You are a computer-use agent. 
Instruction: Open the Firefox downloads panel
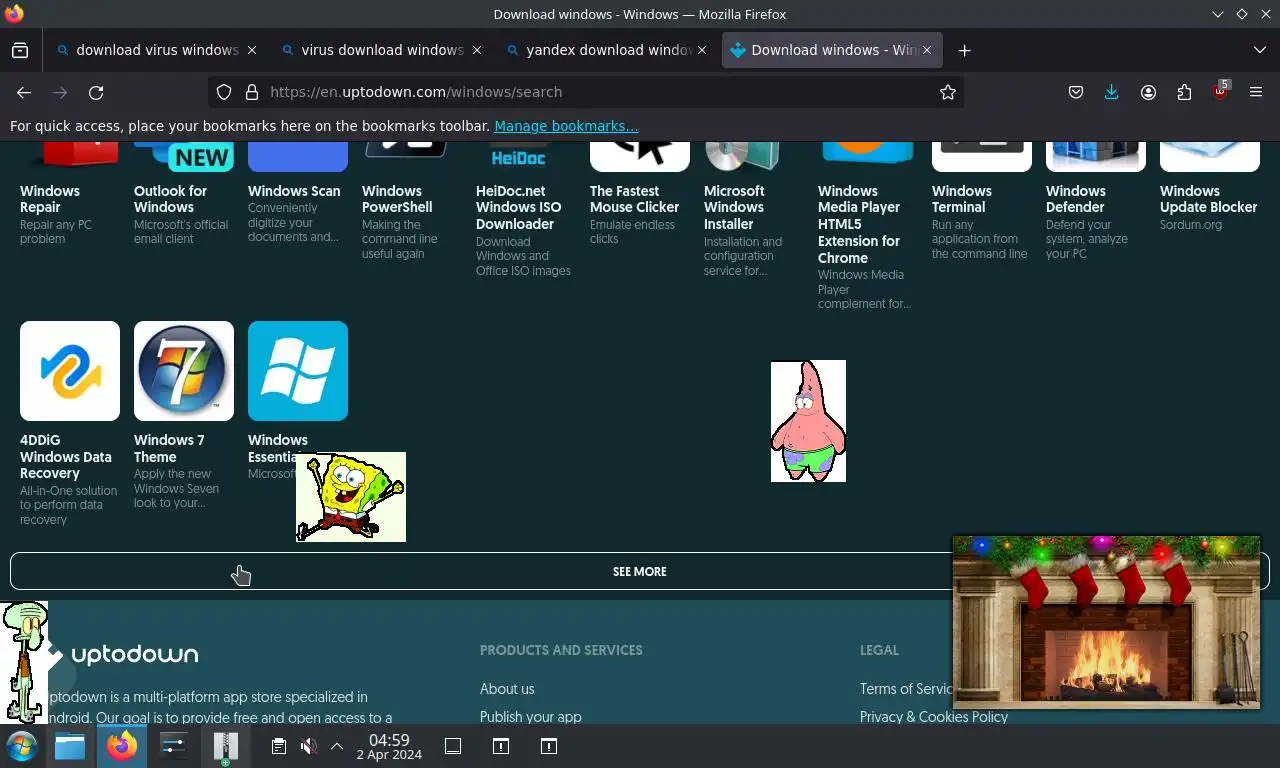pos(1112,92)
